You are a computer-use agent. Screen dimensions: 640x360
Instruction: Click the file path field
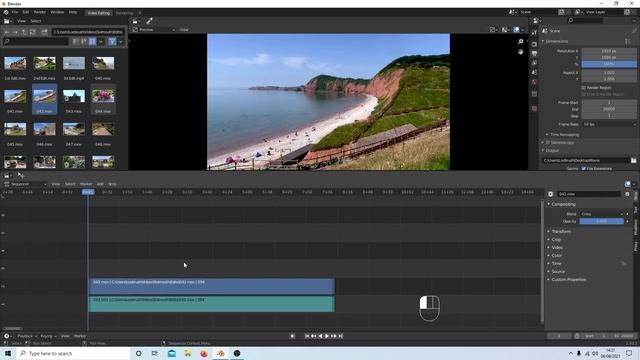[88, 32]
